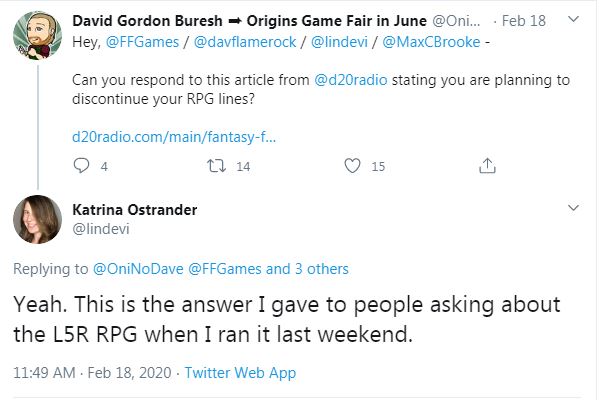
Task: Retweet David Gordon Buresh's tweet
Action: pyautogui.click(x=217, y=166)
